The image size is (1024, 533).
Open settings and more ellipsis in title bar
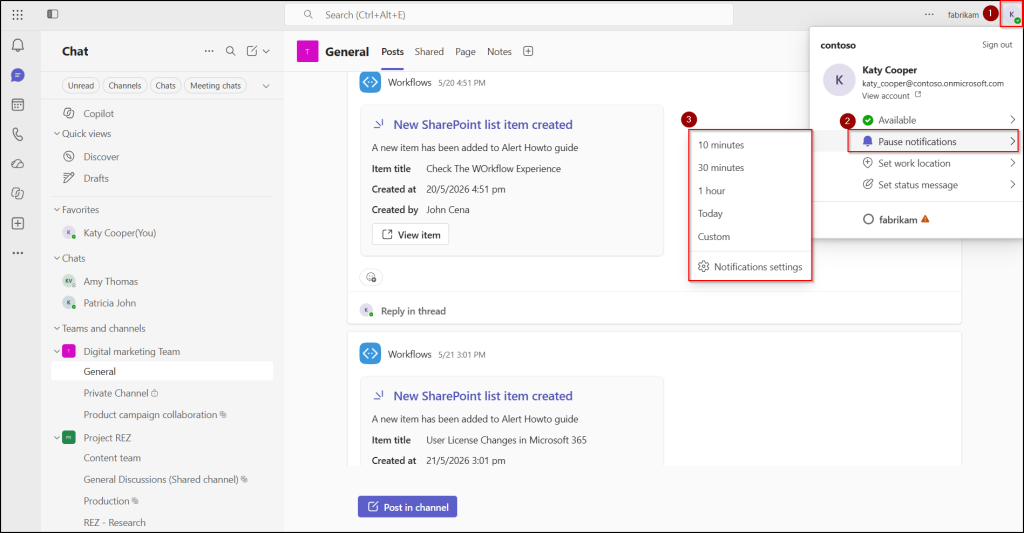[929, 14]
